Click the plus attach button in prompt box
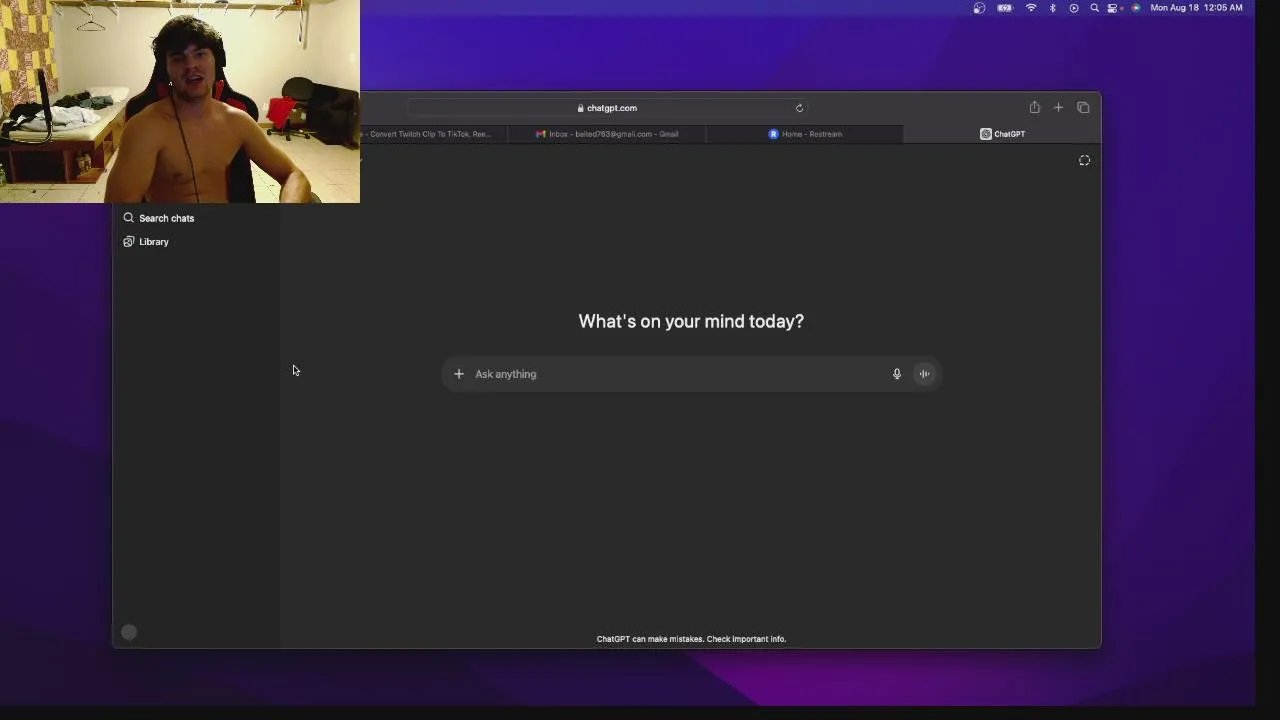This screenshot has width=1280, height=720. point(459,374)
